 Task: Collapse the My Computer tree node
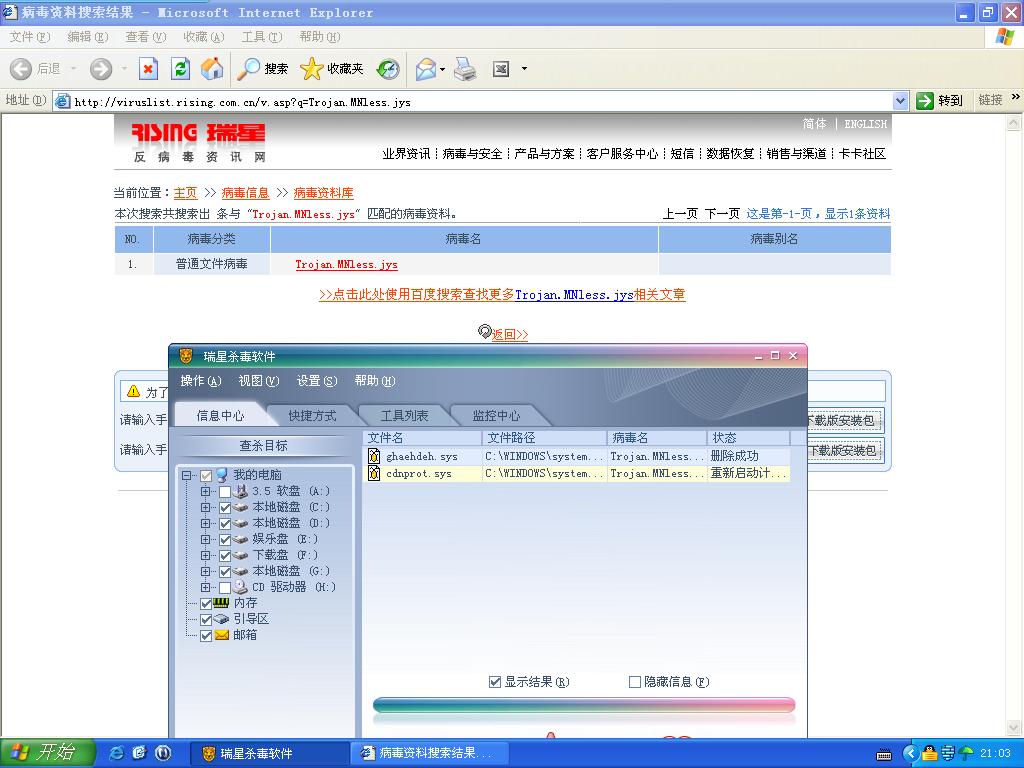pos(187,475)
